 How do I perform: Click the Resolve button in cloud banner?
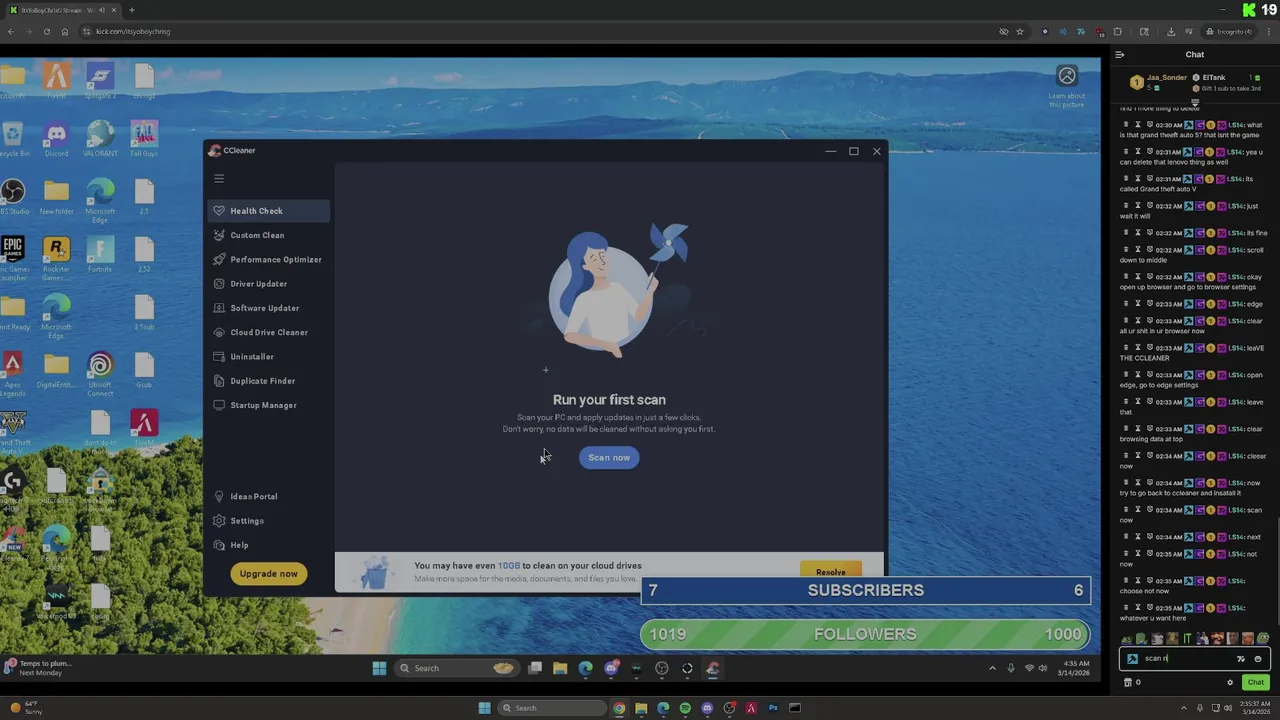tap(830, 572)
